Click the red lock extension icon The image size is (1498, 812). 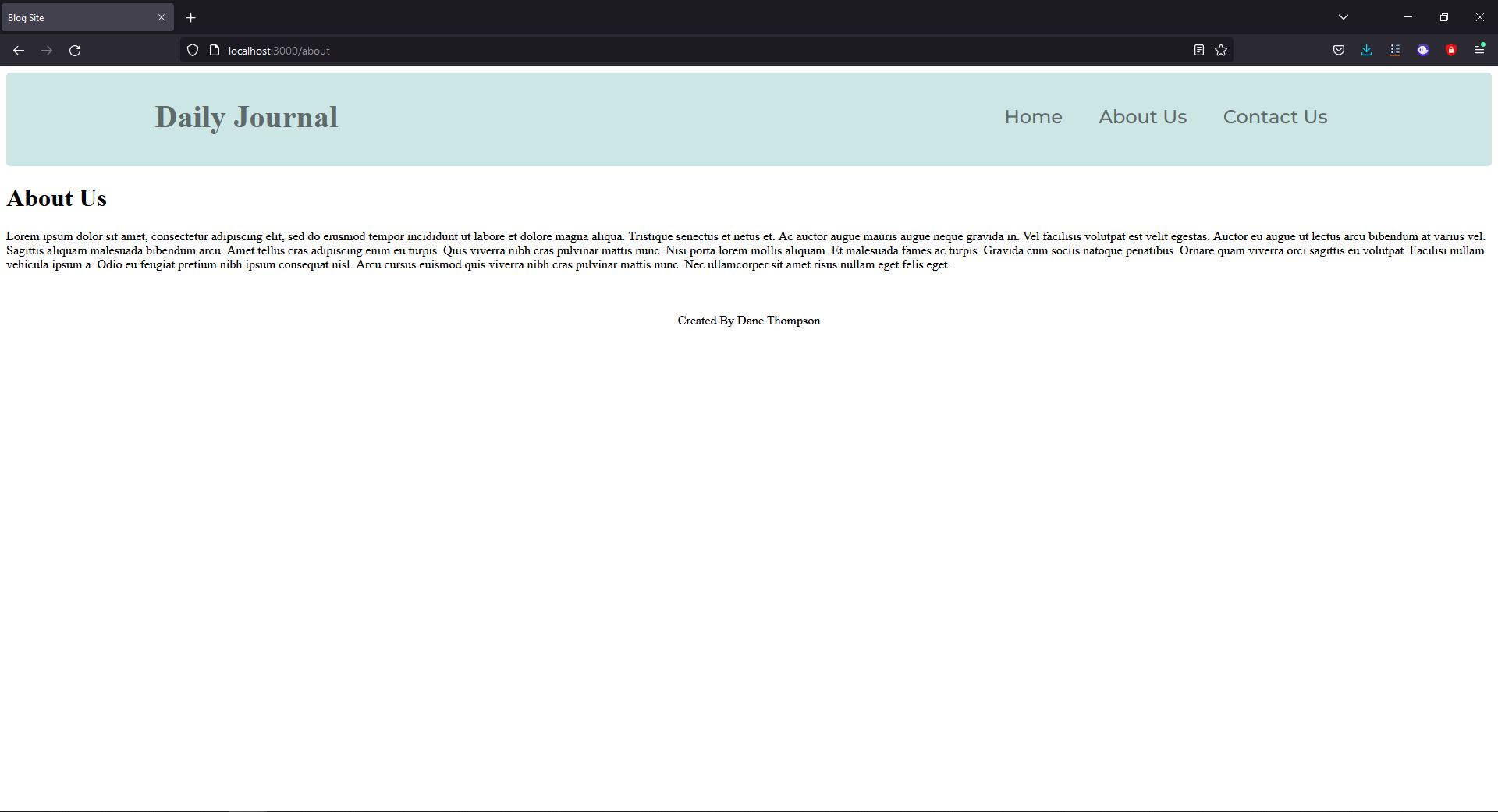tap(1451, 50)
